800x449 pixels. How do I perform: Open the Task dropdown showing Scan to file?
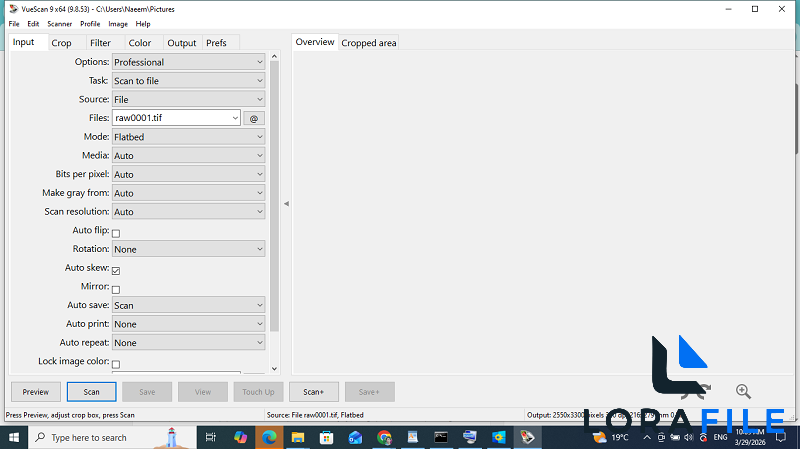pyautogui.click(x=188, y=81)
